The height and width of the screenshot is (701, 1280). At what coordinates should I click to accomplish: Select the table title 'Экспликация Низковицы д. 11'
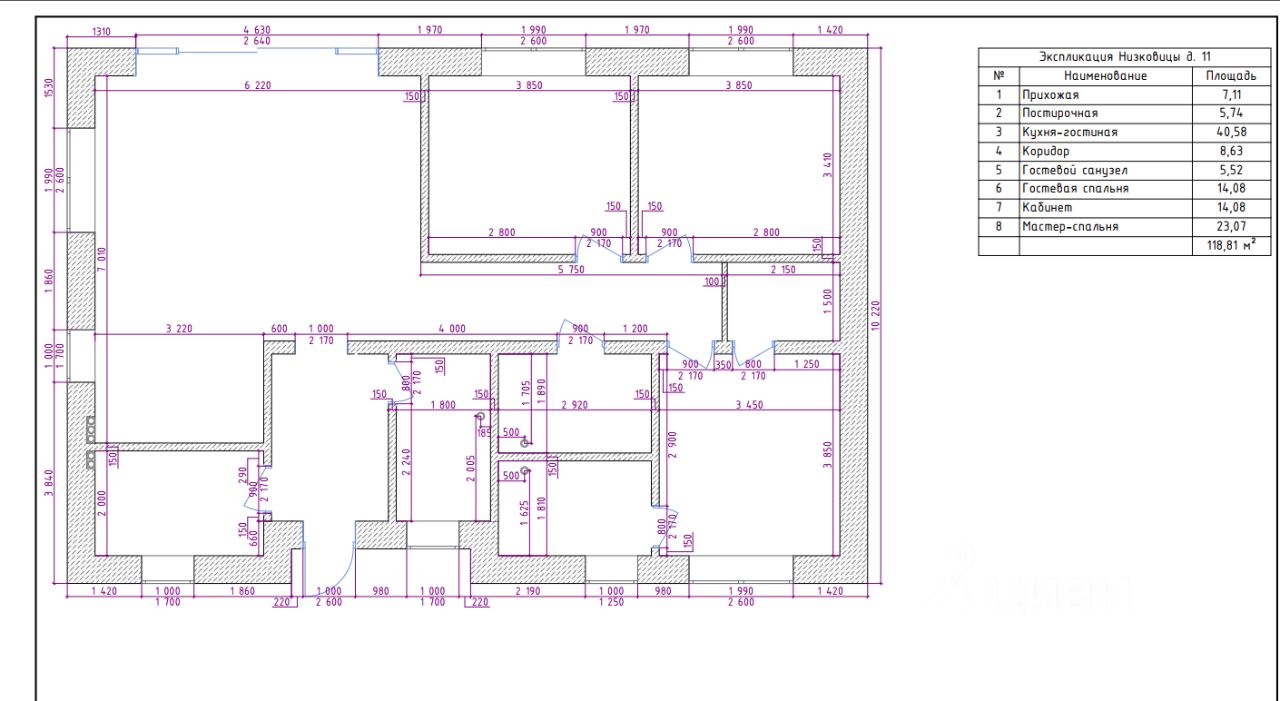(x=1125, y=58)
